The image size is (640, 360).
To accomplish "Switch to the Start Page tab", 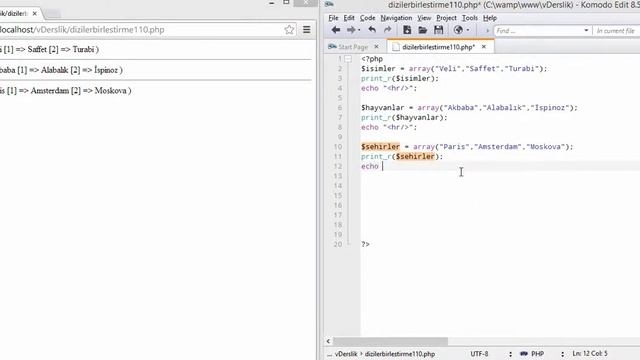I will click(353, 47).
